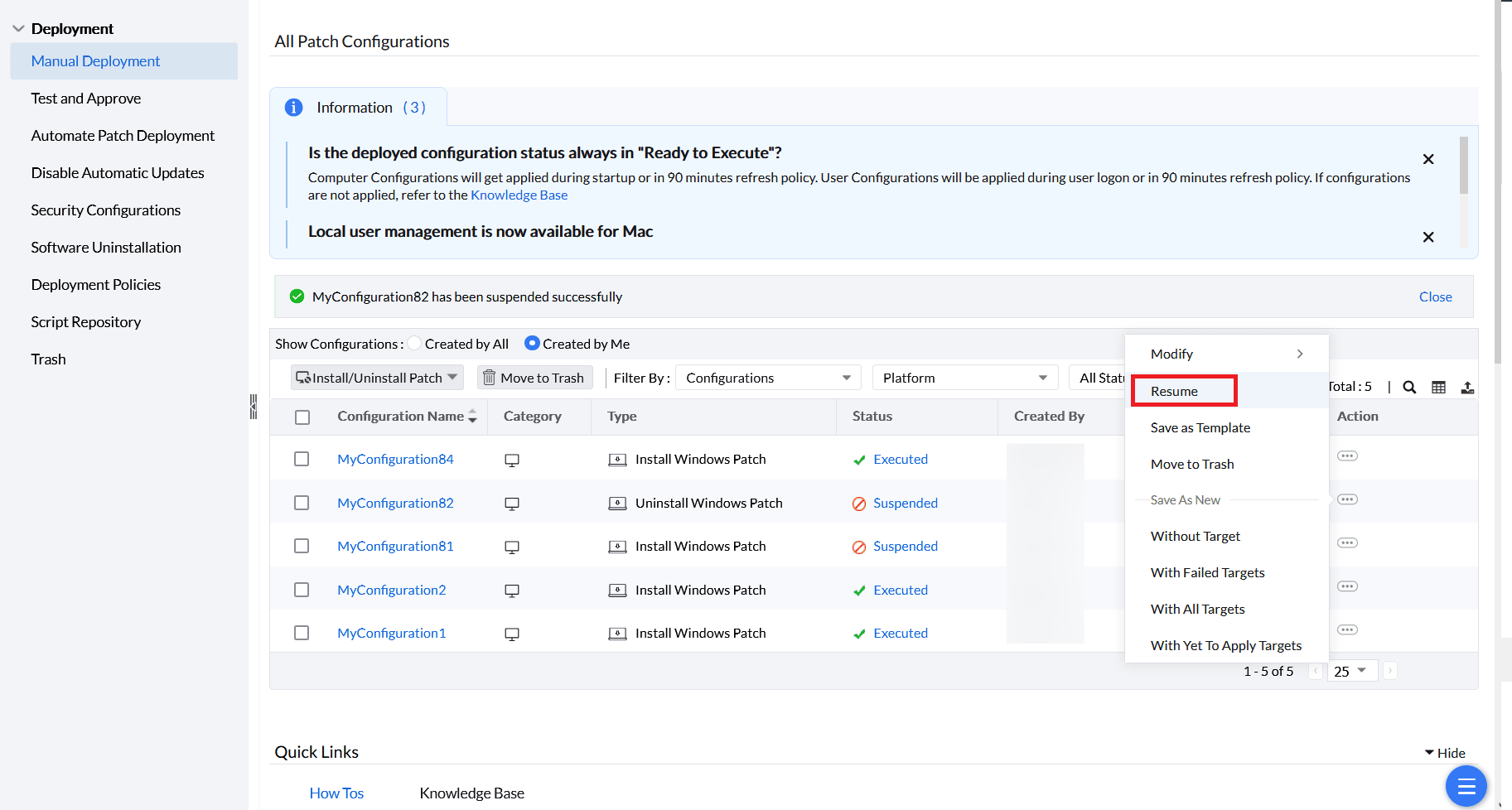Viewport: 1512px width, 810px height.
Task: Collapse the Deployment tree section
Action: pyautogui.click(x=18, y=29)
